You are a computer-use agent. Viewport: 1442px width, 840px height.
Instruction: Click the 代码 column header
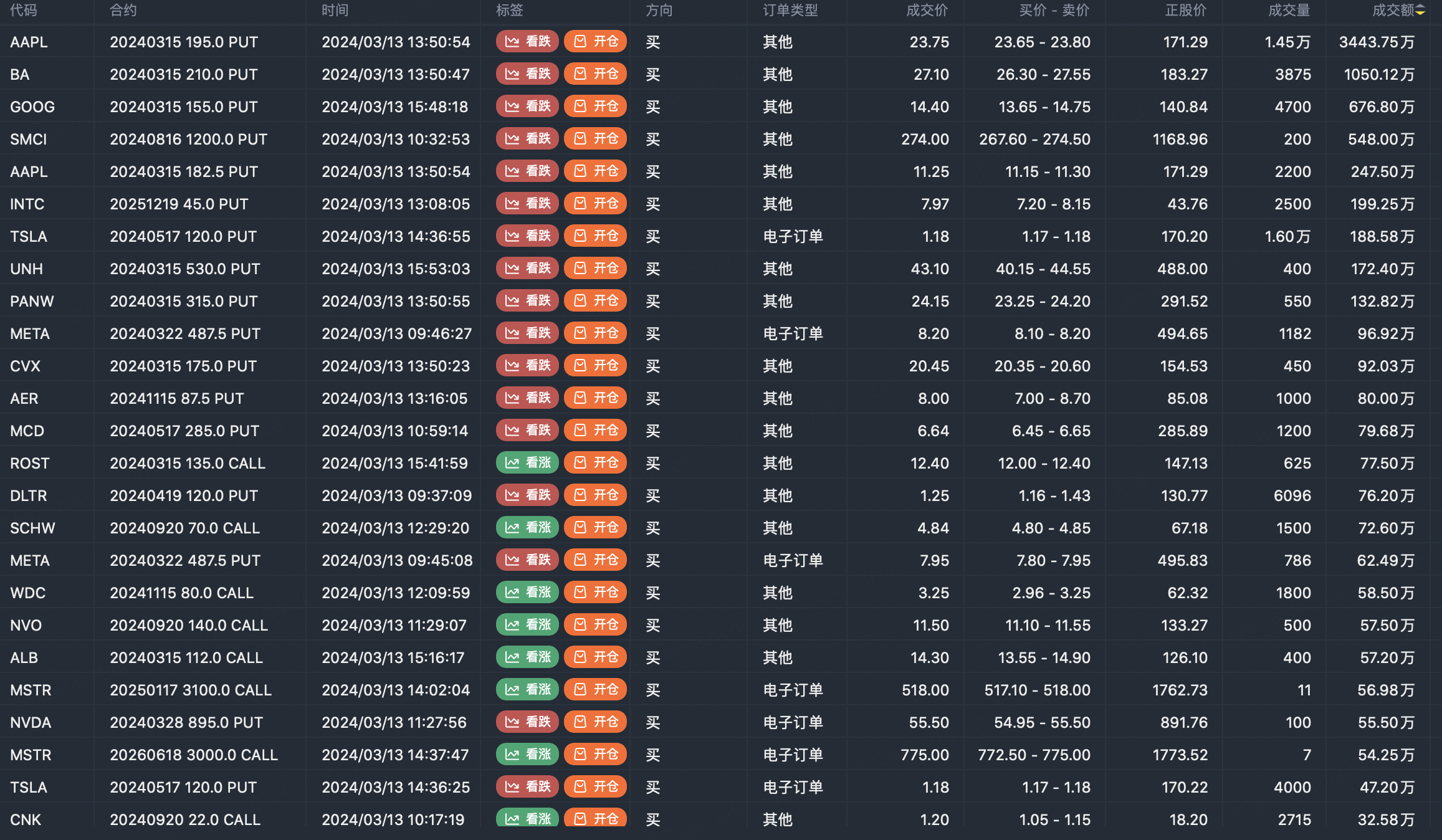point(24,10)
